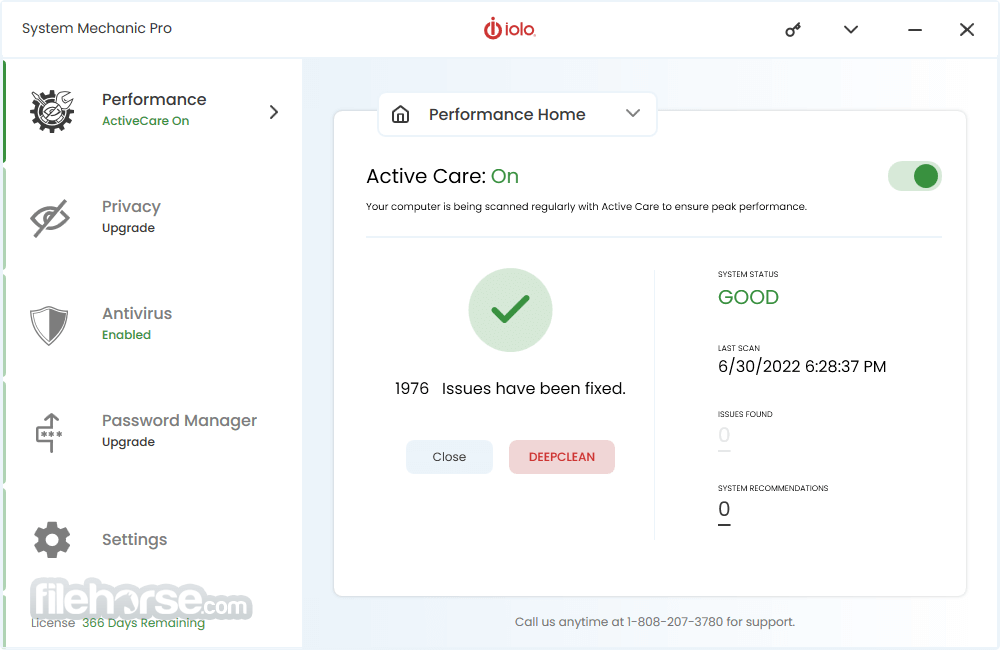Go to the Antivirus section label

point(137,313)
